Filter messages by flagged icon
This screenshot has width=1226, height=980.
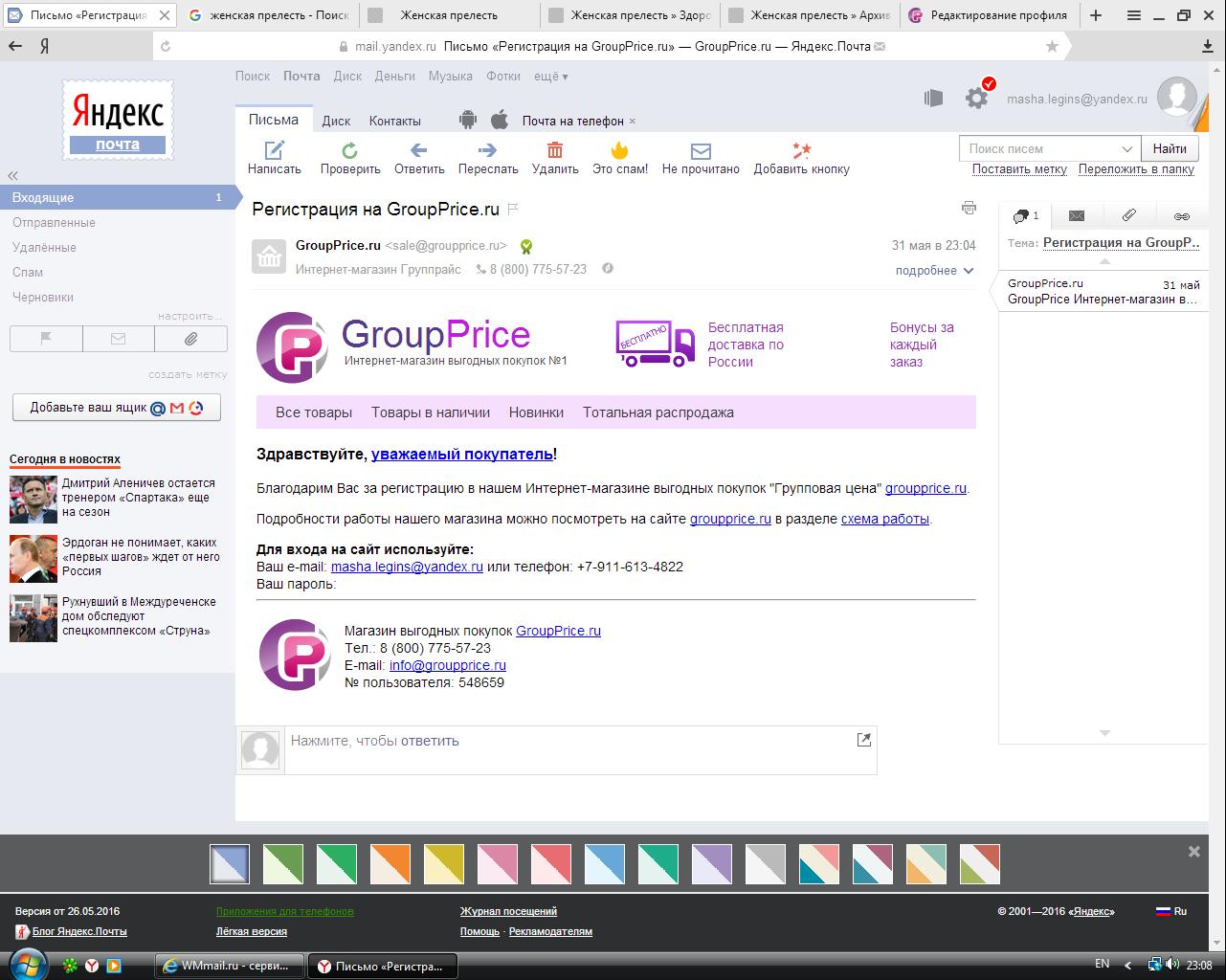[x=46, y=339]
